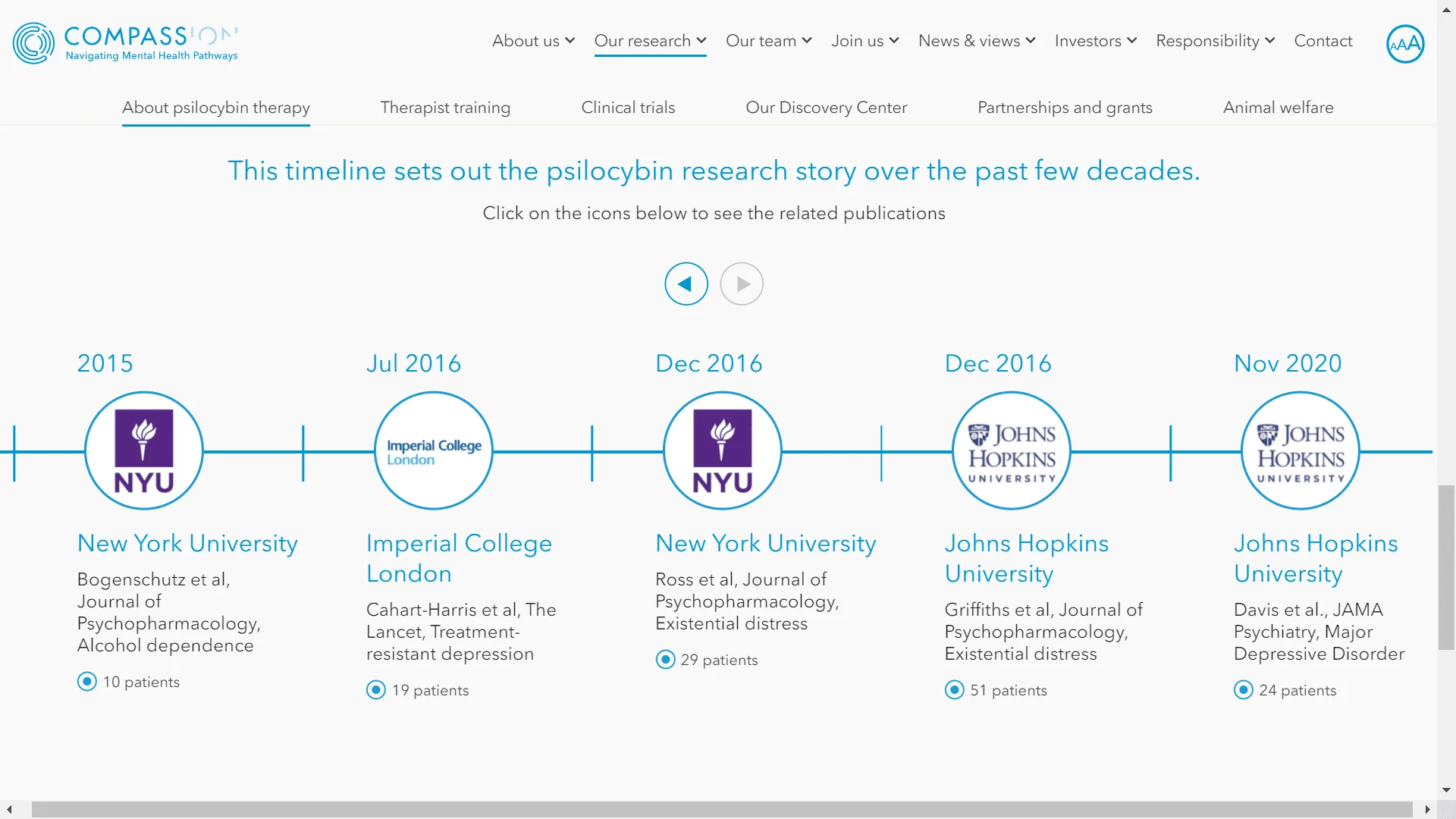
Task: Open the Imperial College London logo publication
Action: click(x=434, y=450)
